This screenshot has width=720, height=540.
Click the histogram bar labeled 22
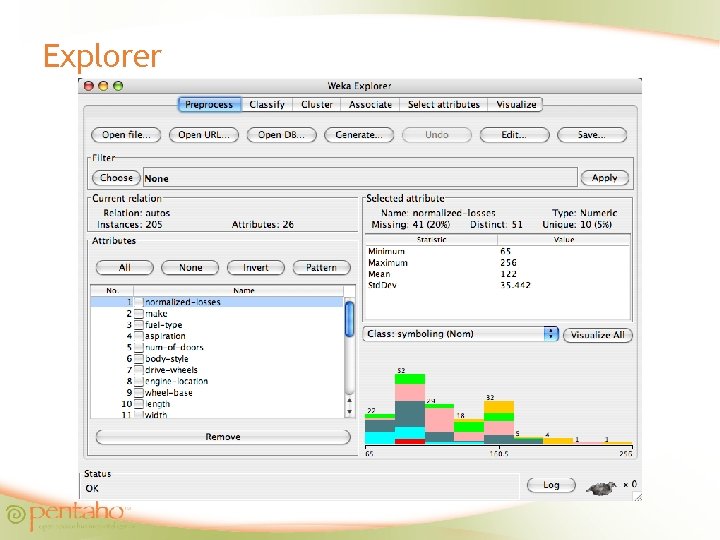pyautogui.click(x=380, y=429)
